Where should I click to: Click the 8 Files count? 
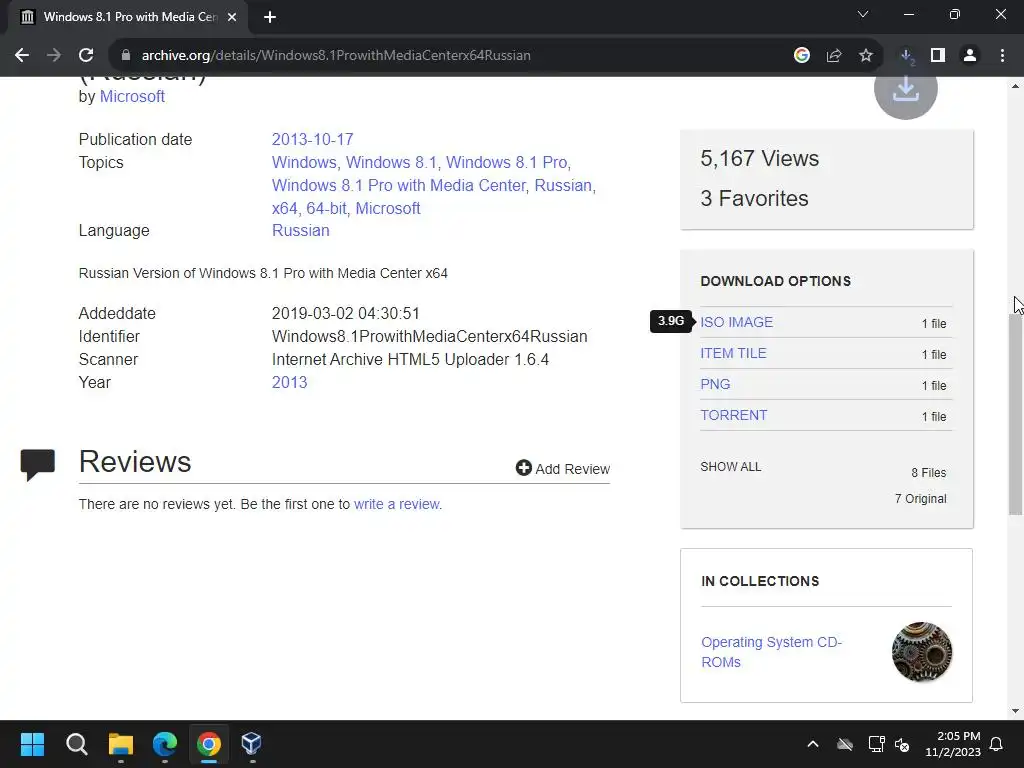coord(929,473)
